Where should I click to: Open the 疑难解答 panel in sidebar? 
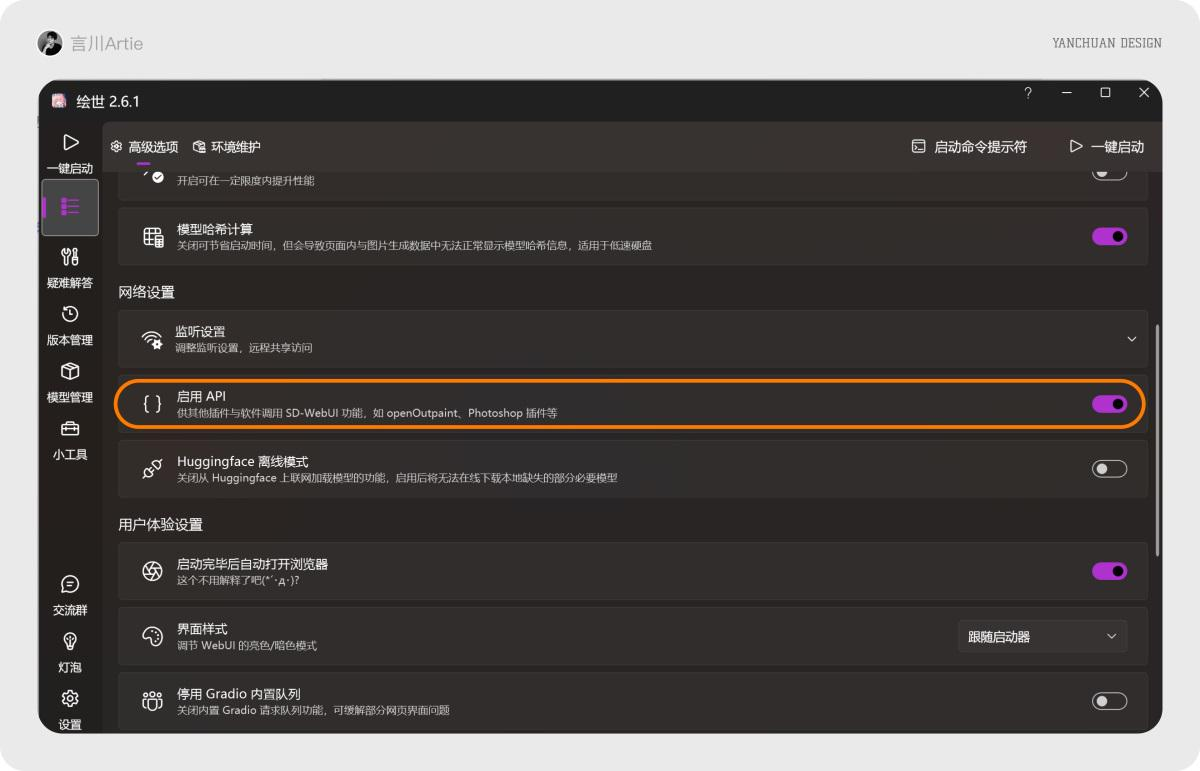click(x=70, y=267)
